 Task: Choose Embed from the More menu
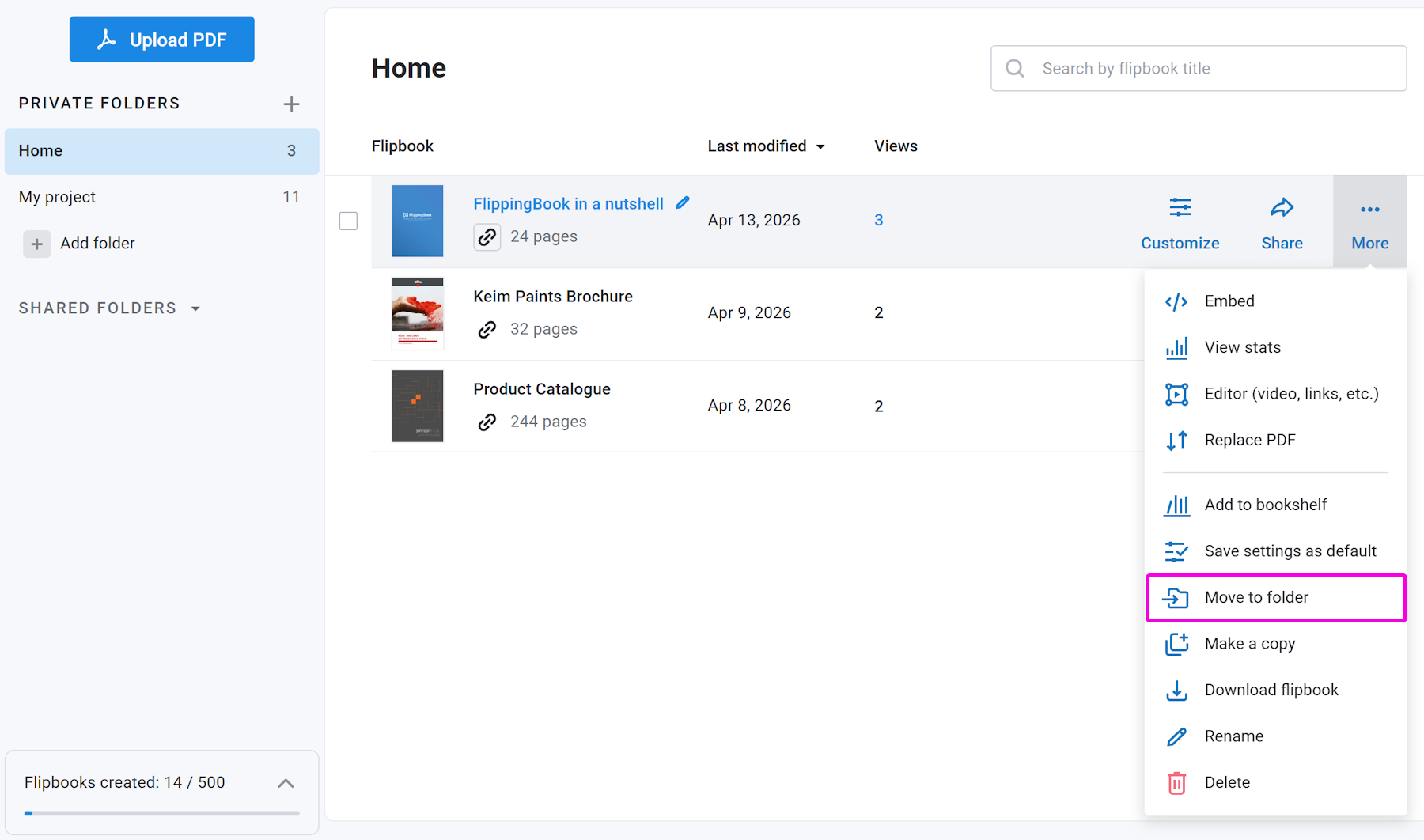point(1229,301)
